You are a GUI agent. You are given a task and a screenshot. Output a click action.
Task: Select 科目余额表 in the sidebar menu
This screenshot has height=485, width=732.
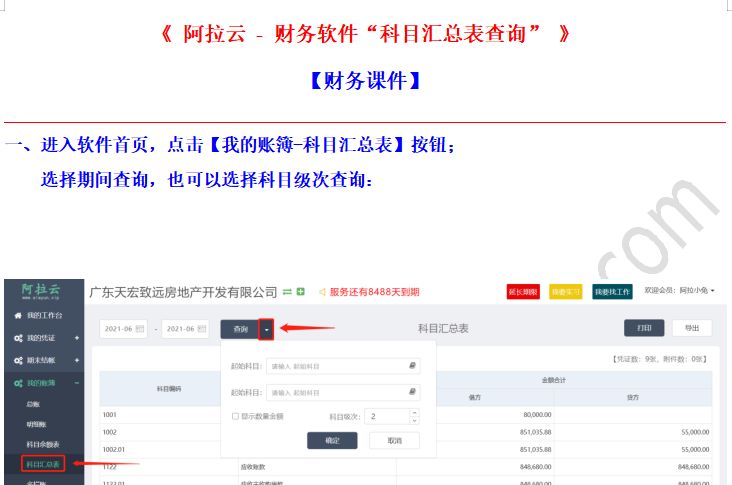point(42,445)
